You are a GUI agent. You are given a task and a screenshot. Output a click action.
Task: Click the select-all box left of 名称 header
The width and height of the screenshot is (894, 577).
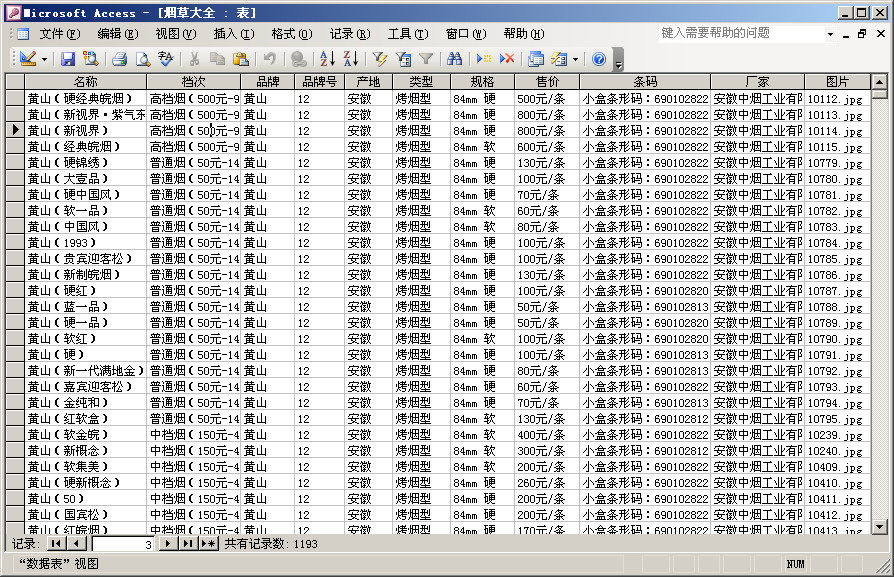pyautogui.click(x=15, y=82)
